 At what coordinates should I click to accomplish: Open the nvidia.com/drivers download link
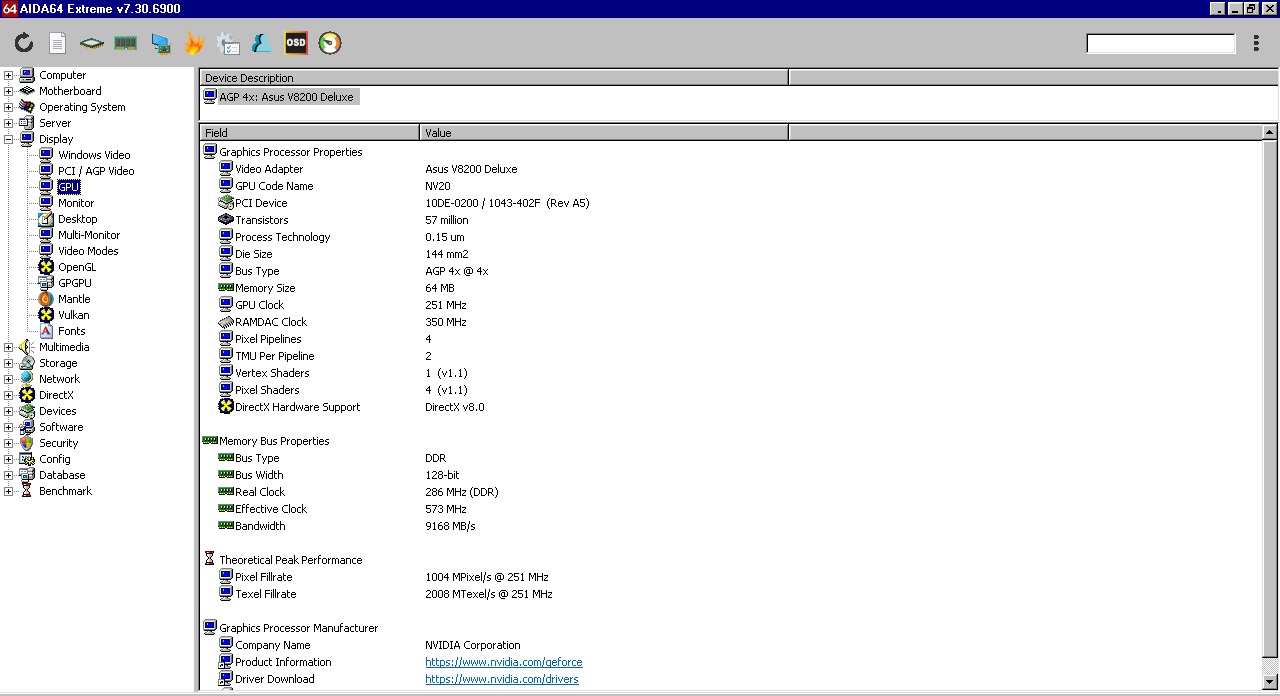pyautogui.click(x=501, y=679)
